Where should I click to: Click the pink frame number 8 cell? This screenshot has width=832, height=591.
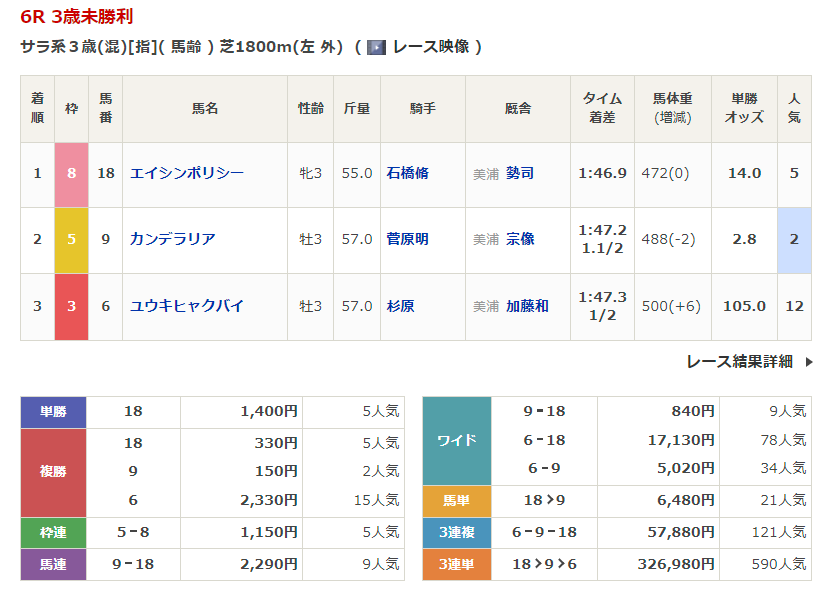tap(71, 173)
